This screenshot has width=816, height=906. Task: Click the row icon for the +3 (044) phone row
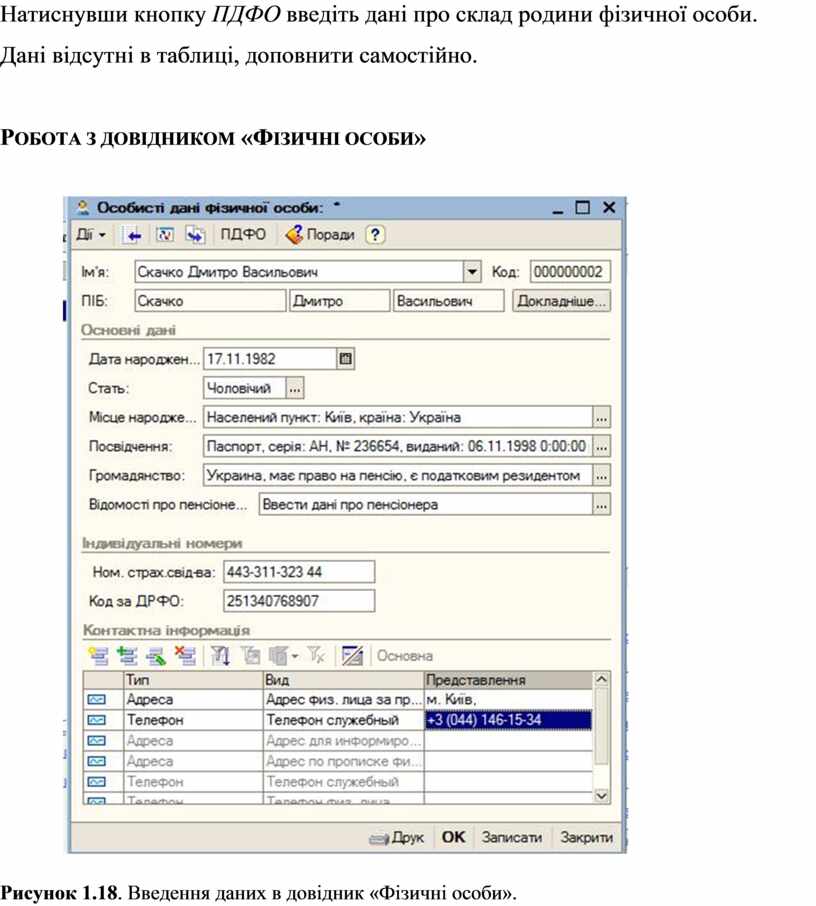click(97, 721)
